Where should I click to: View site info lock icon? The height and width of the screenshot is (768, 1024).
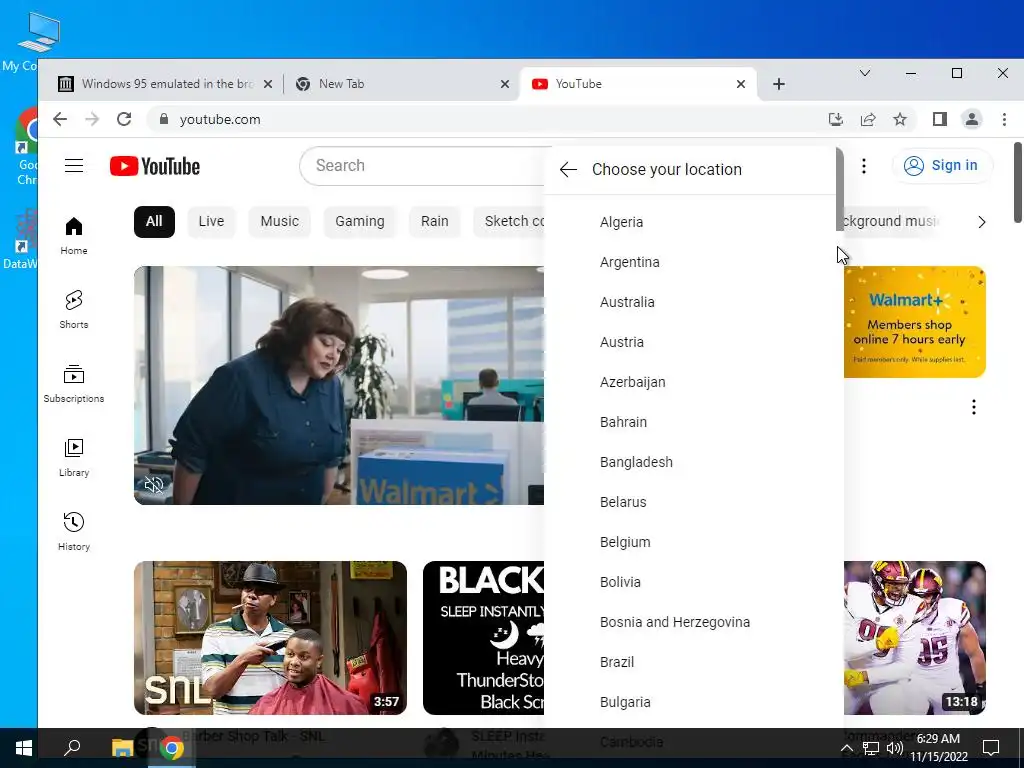click(164, 120)
